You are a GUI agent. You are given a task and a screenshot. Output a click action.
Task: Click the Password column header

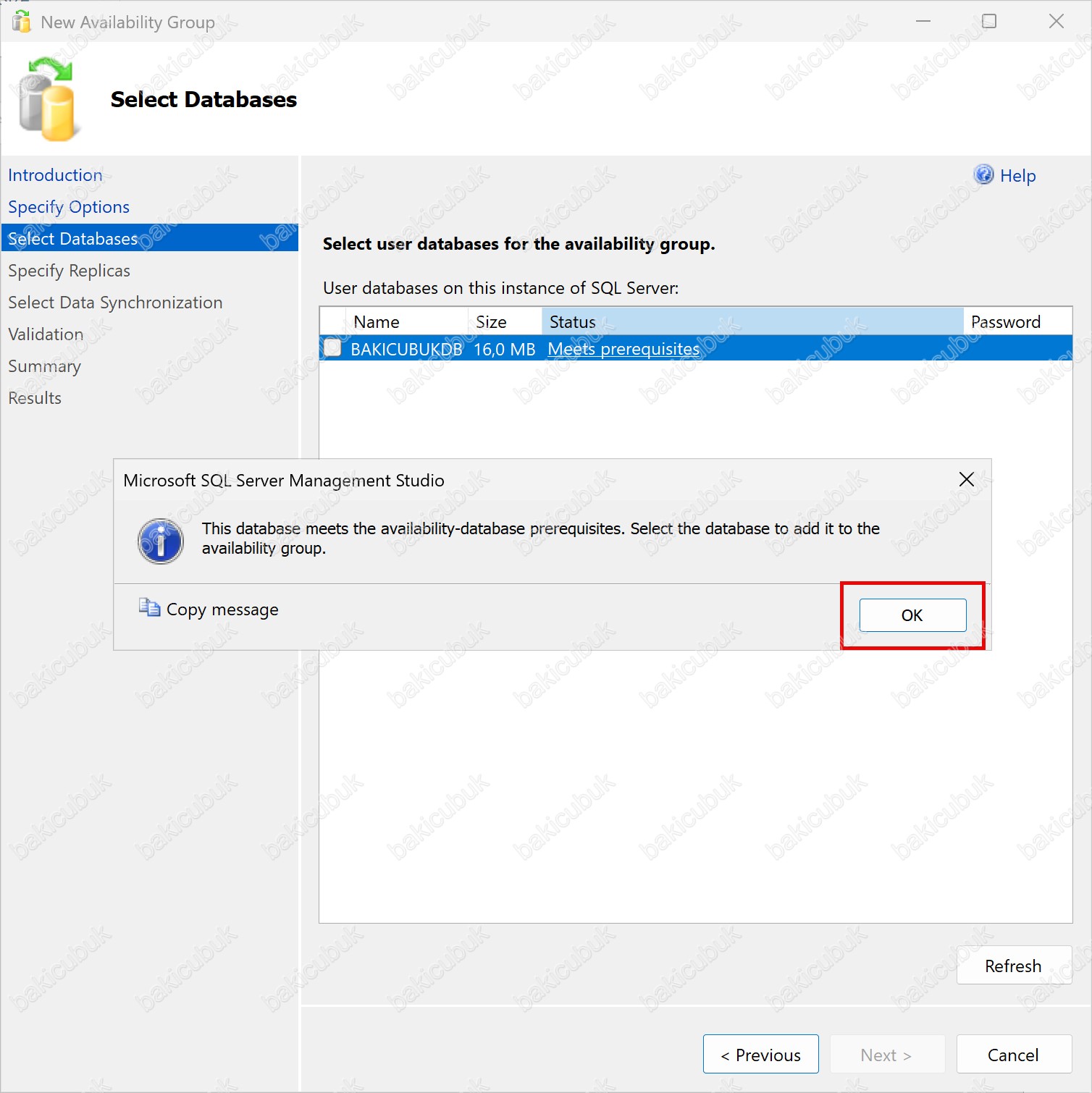click(1005, 322)
